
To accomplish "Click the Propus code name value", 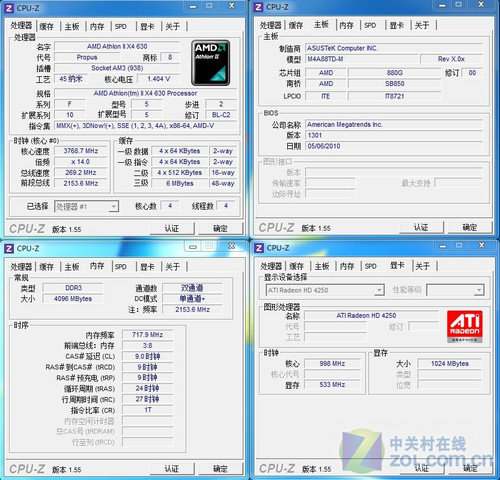I will [x=87, y=57].
